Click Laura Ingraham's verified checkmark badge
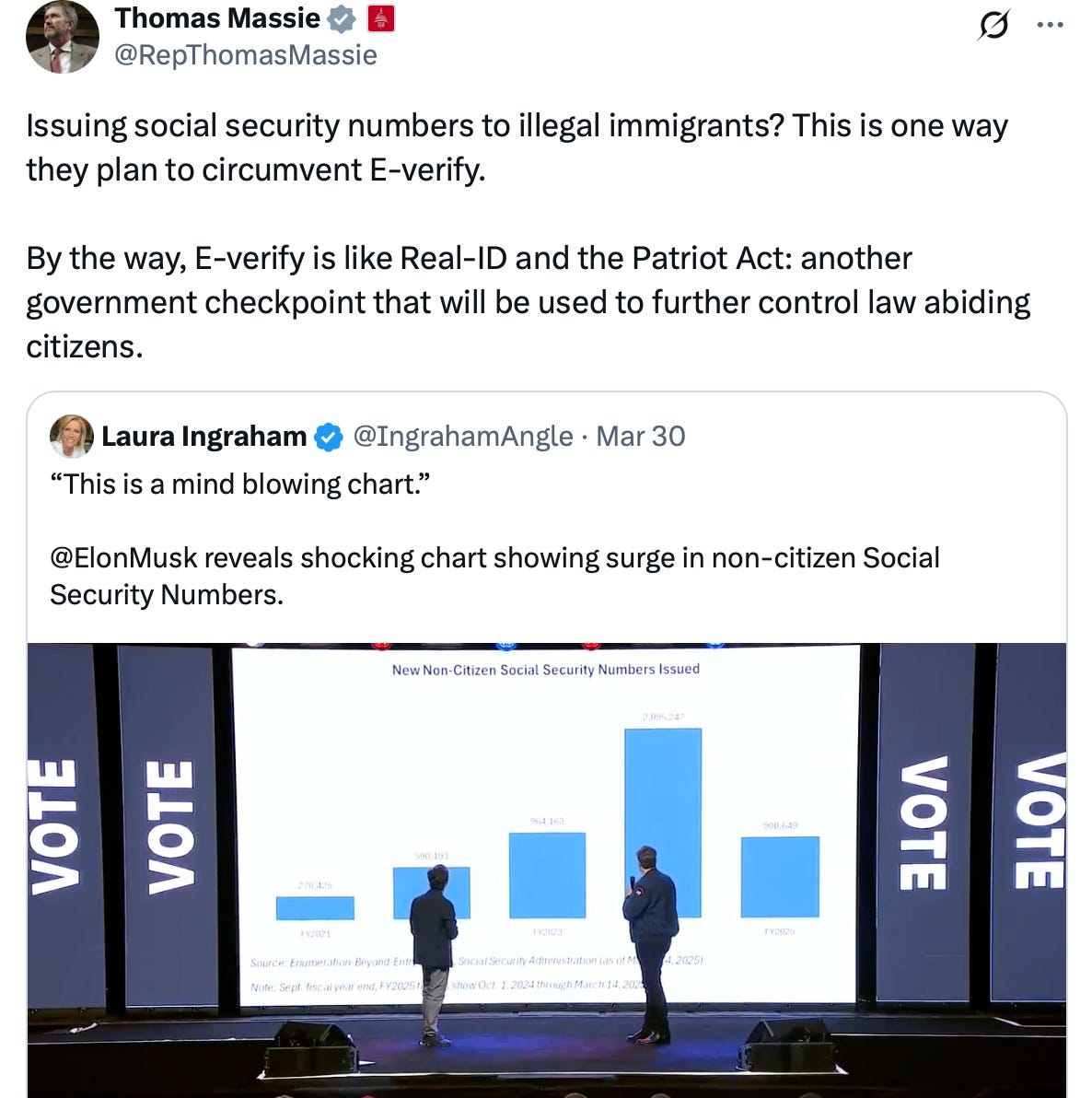This screenshot has height=1098, width=1092. (x=329, y=437)
